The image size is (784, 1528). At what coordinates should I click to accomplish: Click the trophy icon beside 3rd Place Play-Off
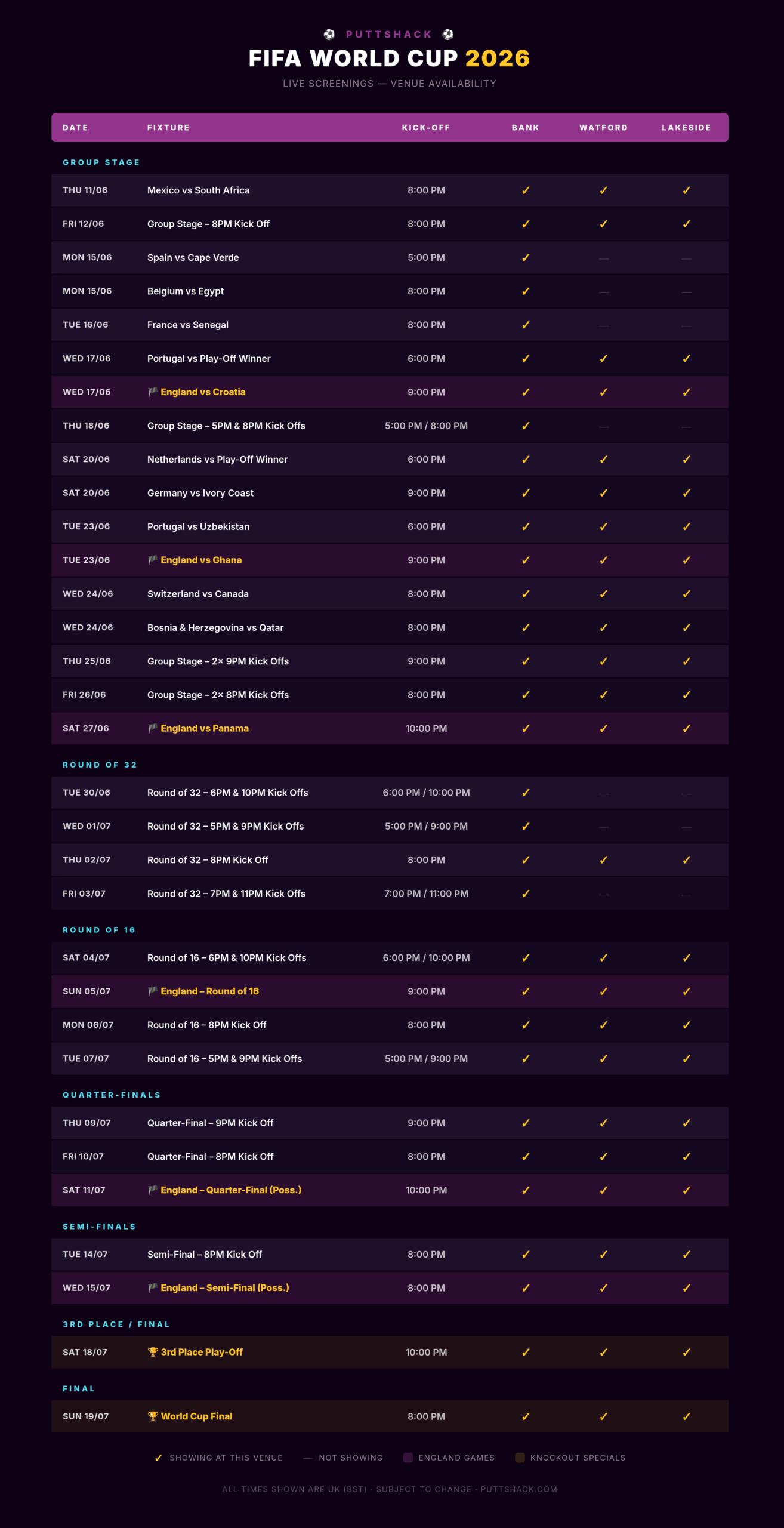tap(153, 1352)
